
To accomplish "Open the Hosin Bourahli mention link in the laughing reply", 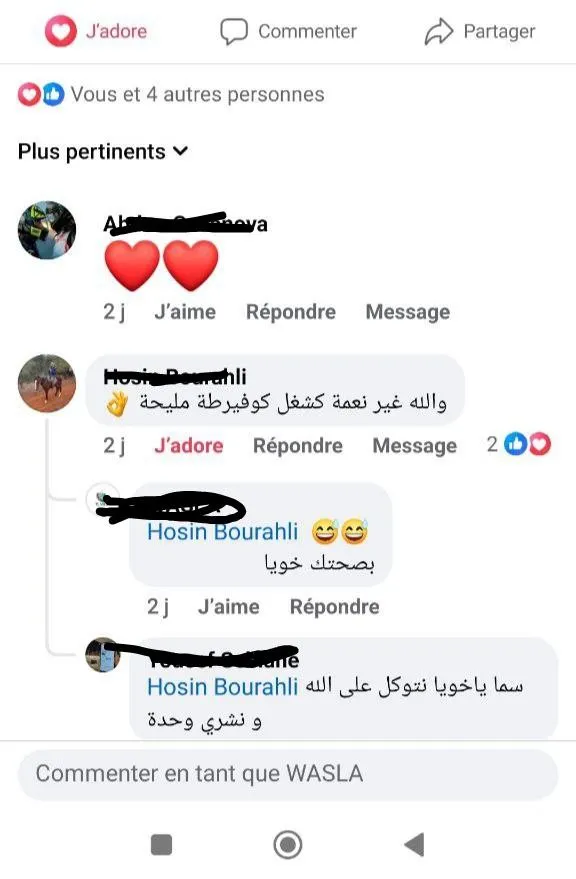I will 223,531.
